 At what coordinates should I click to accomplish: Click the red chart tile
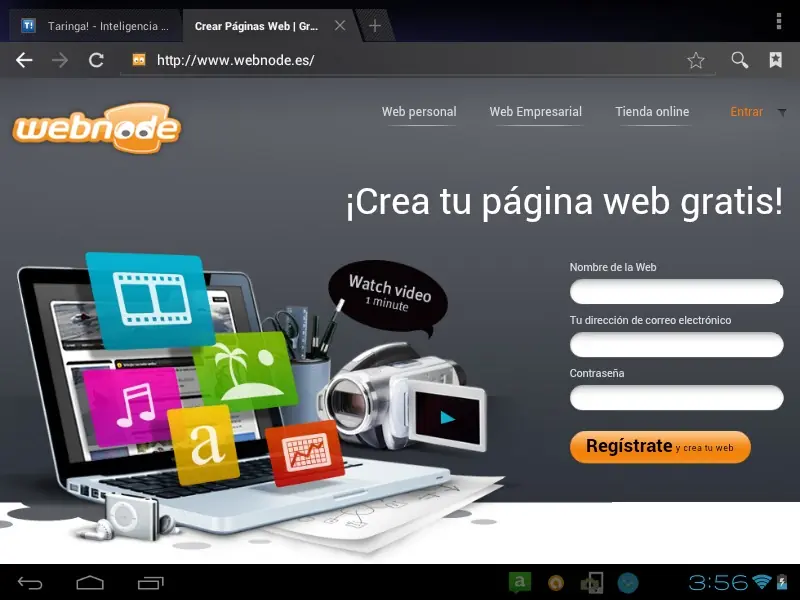point(305,452)
